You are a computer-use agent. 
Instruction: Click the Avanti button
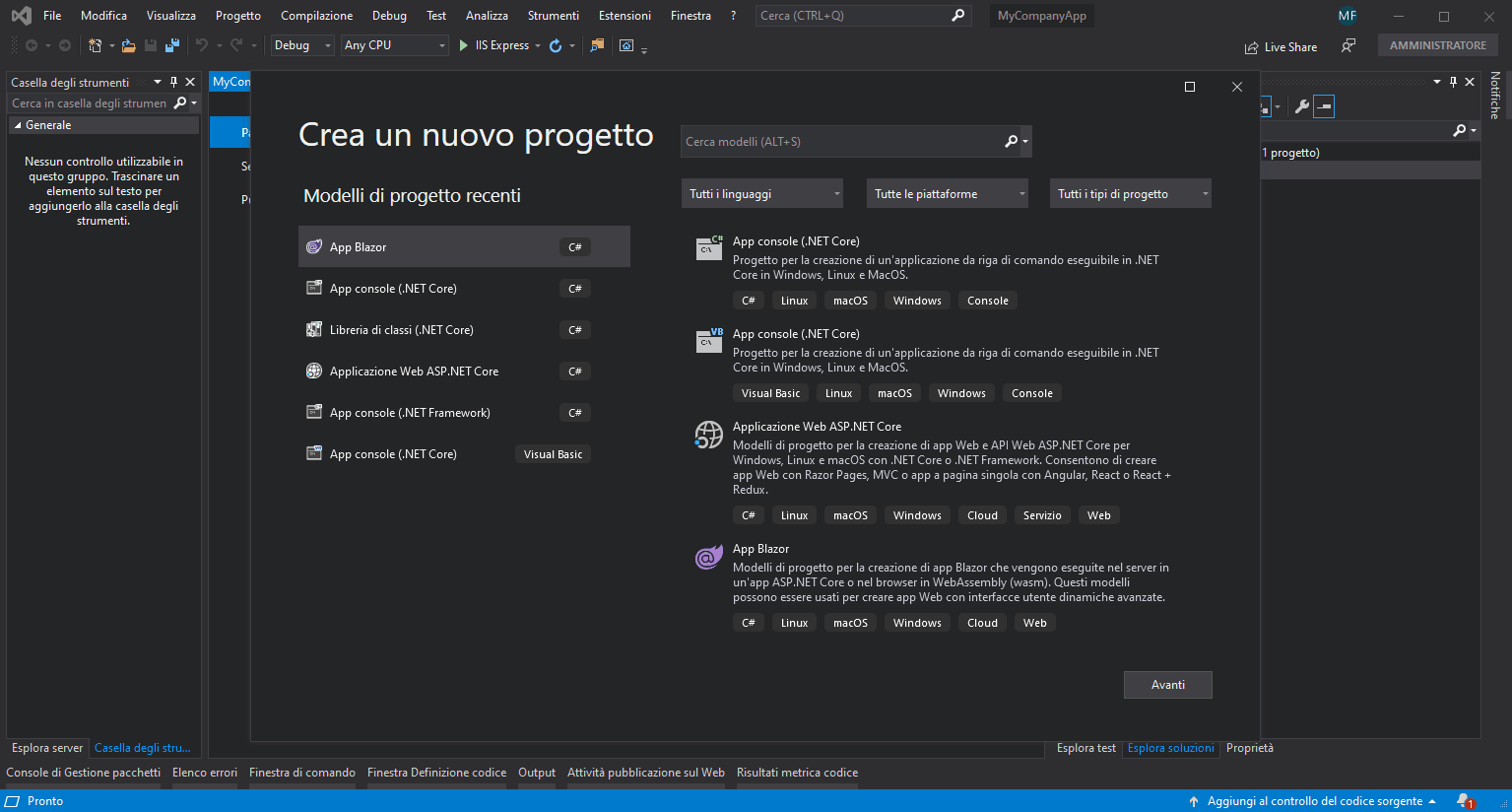[x=1168, y=685]
